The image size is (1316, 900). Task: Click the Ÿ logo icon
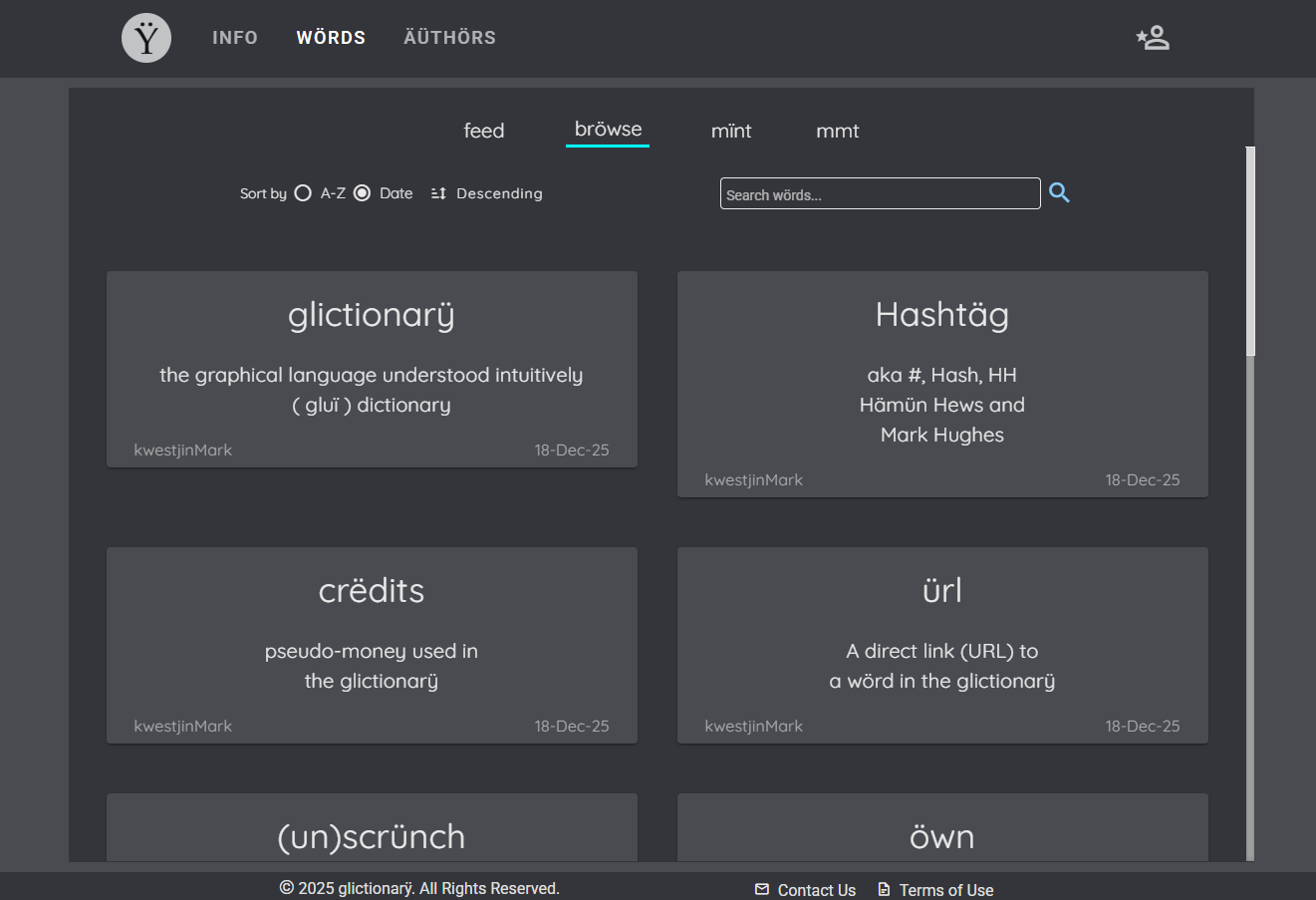point(146,39)
